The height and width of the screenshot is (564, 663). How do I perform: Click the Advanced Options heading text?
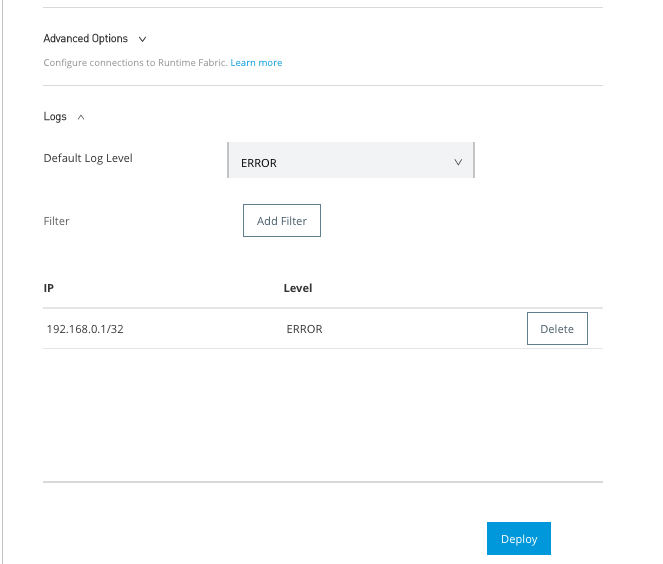[86, 39]
